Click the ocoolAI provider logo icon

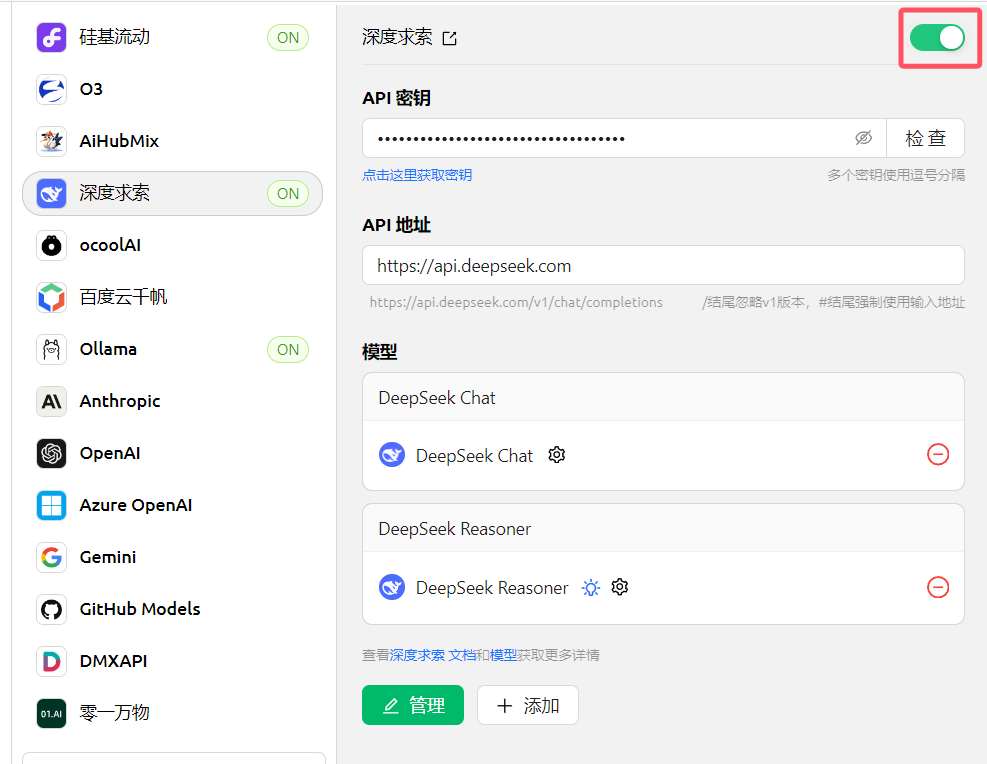click(51, 245)
